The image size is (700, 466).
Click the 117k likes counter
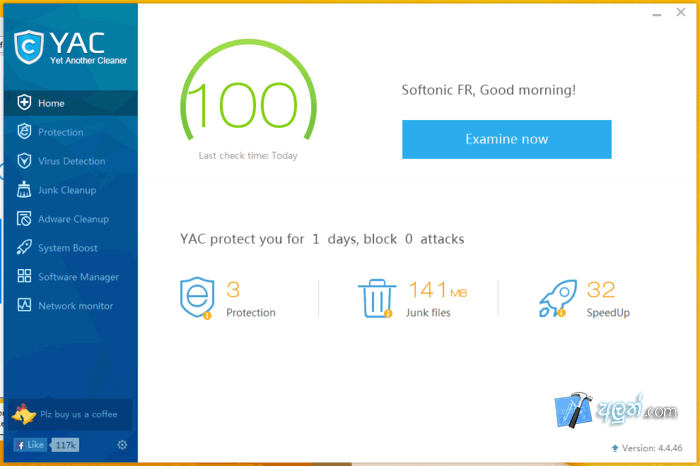[65, 445]
